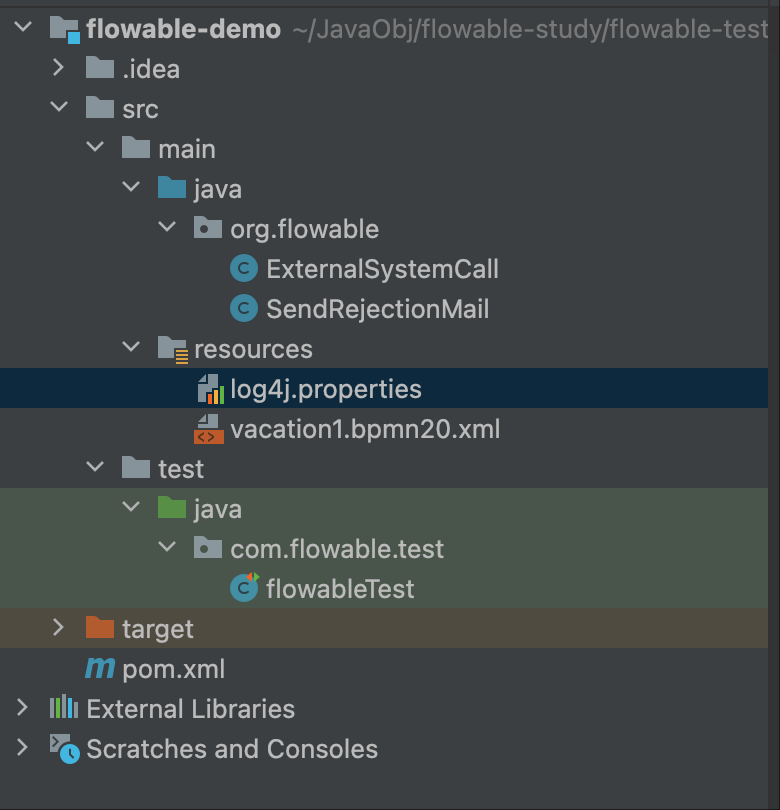Expand the target directory
This screenshot has height=810, width=780.
(60, 628)
